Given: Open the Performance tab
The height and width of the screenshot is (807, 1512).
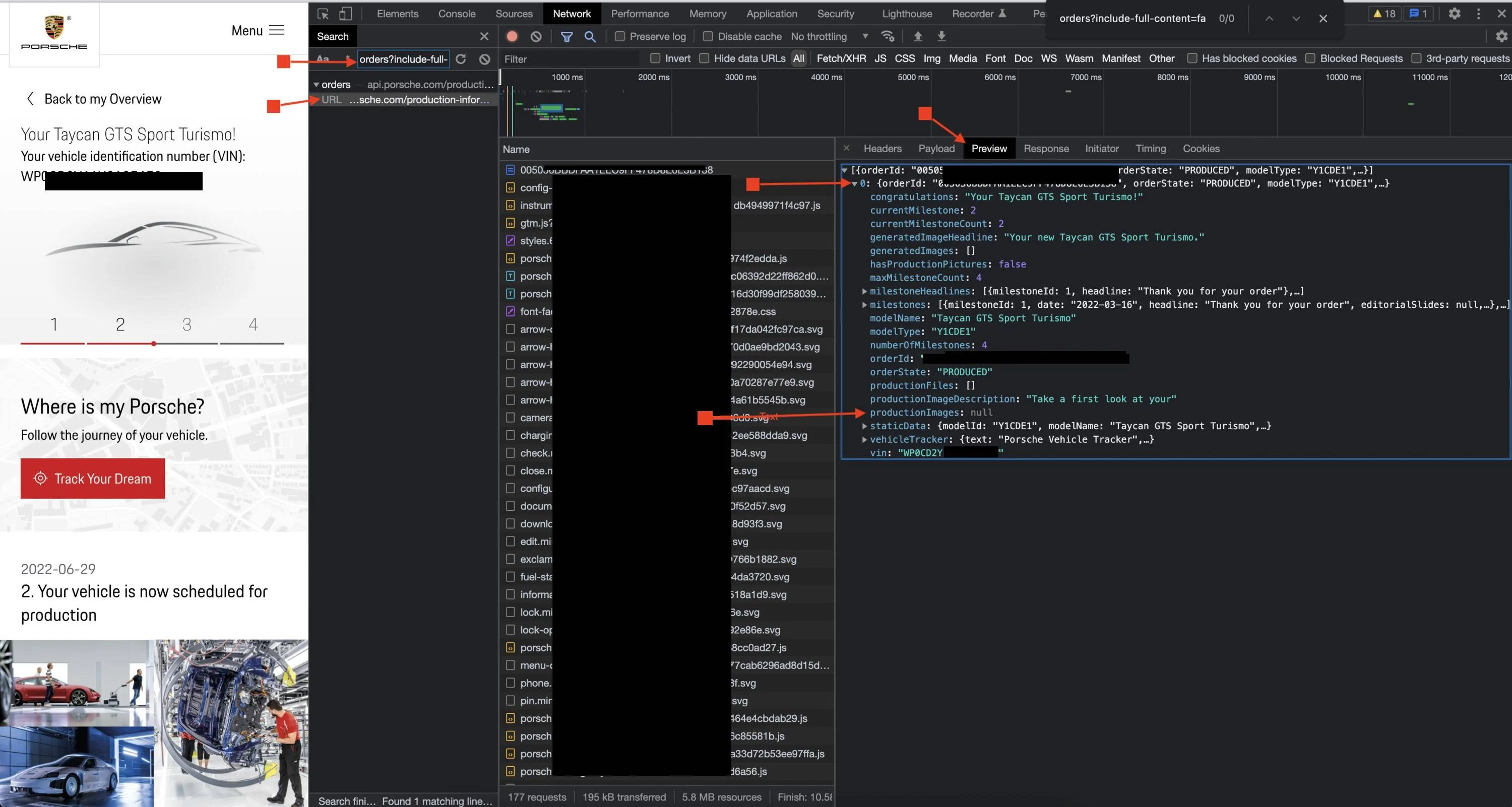Looking at the screenshot, I should coord(640,14).
